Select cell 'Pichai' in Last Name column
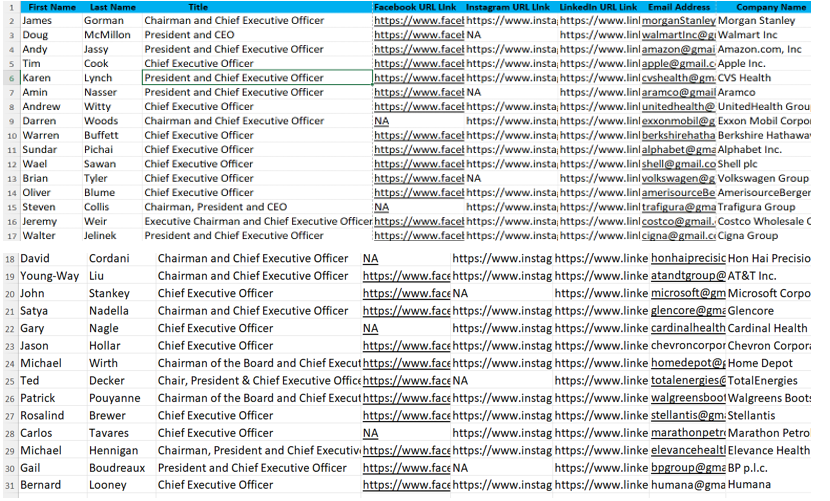Viewport: 830px width, 501px height. click(113, 150)
